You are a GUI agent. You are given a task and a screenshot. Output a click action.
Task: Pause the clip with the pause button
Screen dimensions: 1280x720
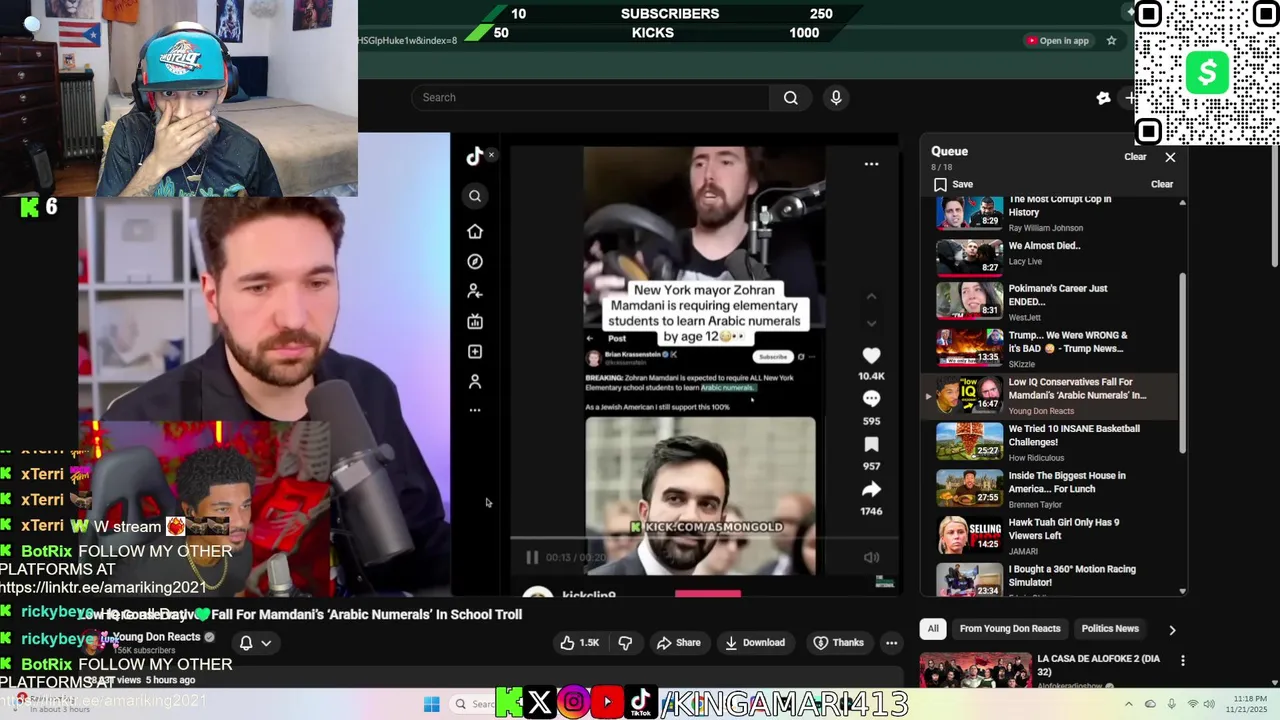[532, 558]
